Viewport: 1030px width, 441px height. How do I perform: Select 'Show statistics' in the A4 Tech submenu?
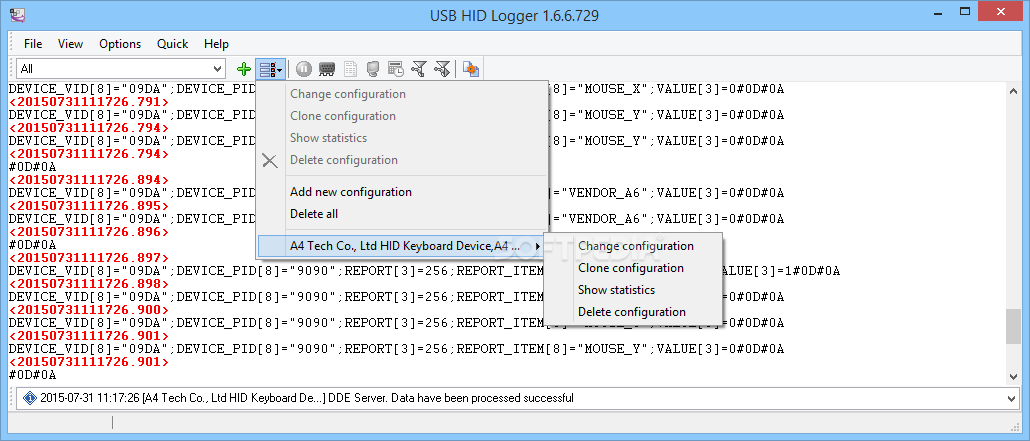click(x=616, y=290)
